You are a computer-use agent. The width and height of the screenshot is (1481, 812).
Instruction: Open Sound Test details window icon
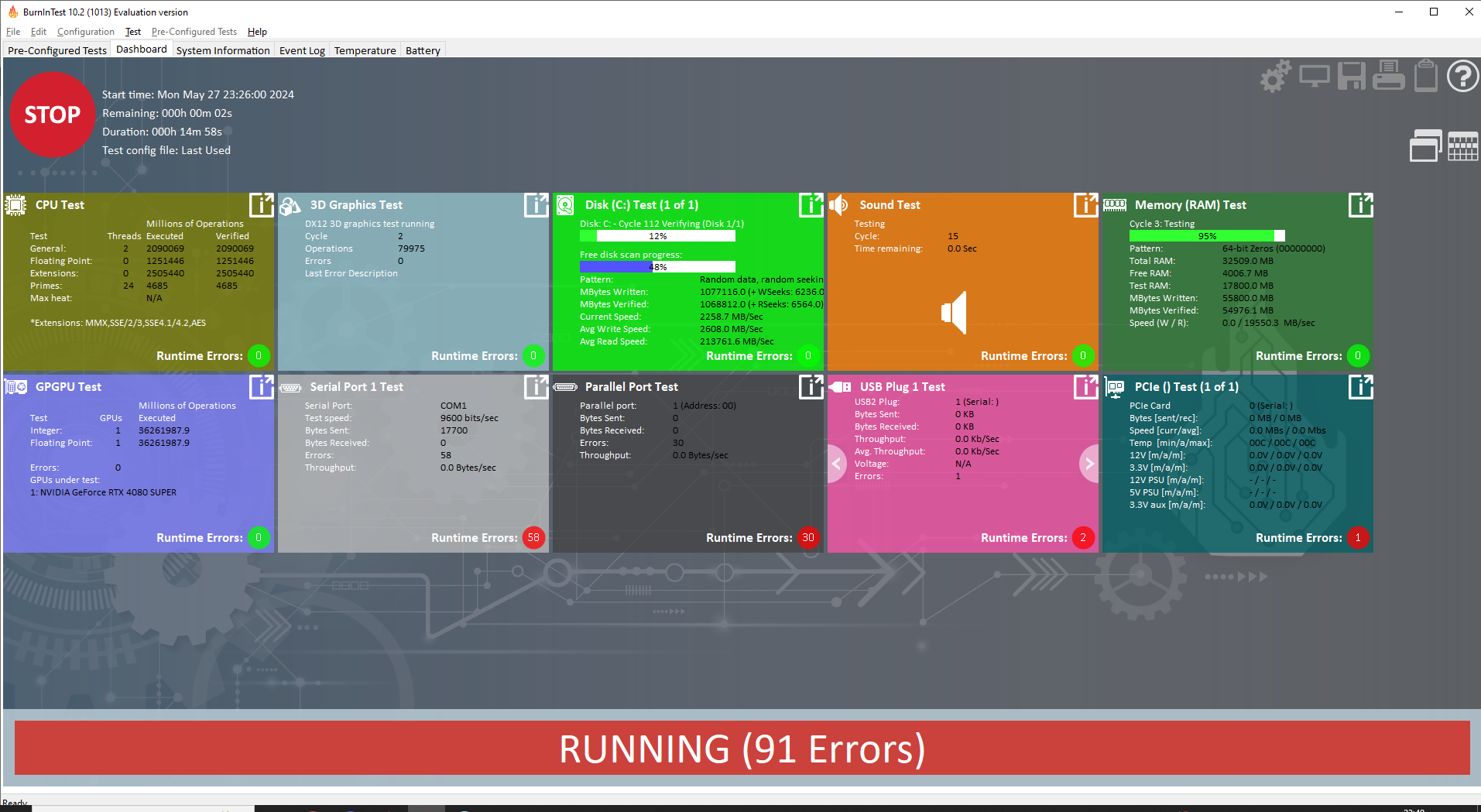point(1086,205)
